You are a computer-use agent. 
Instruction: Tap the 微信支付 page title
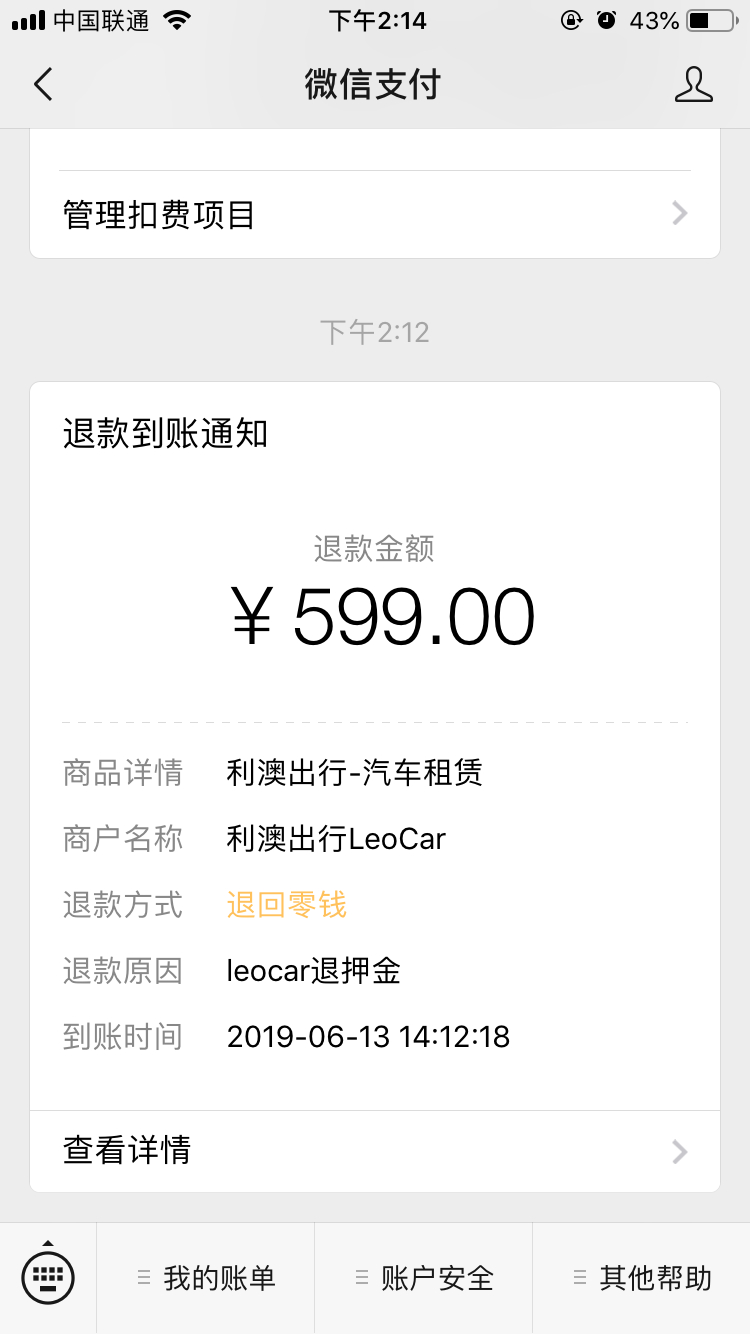tap(373, 85)
